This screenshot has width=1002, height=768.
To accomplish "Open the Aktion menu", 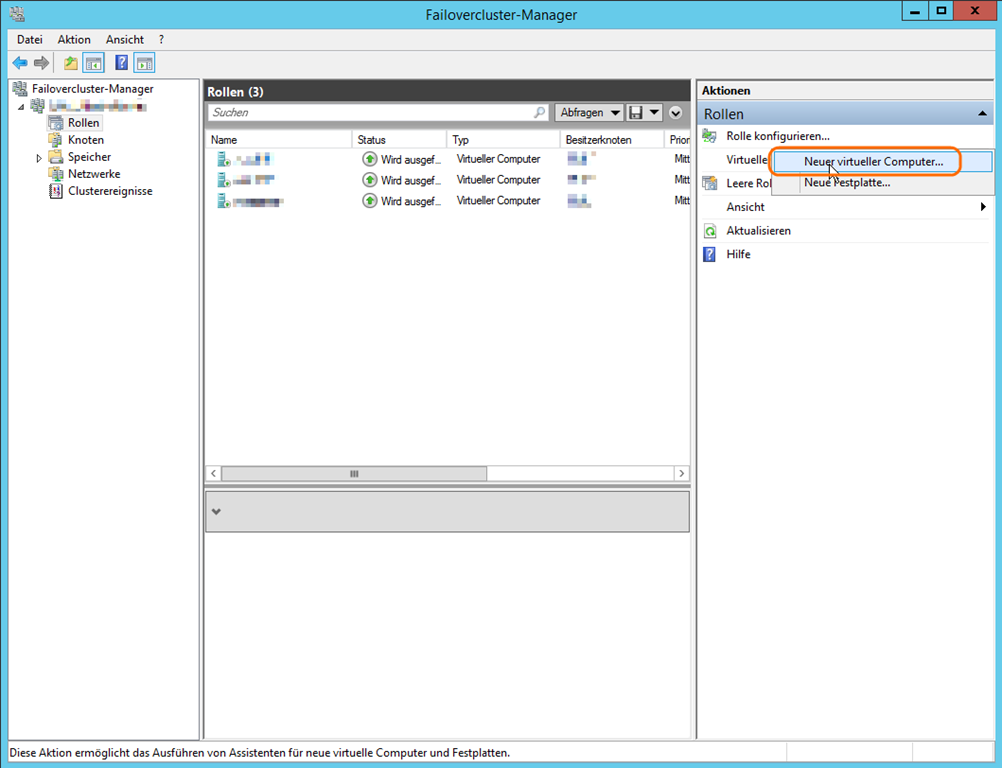I will pos(74,39).
